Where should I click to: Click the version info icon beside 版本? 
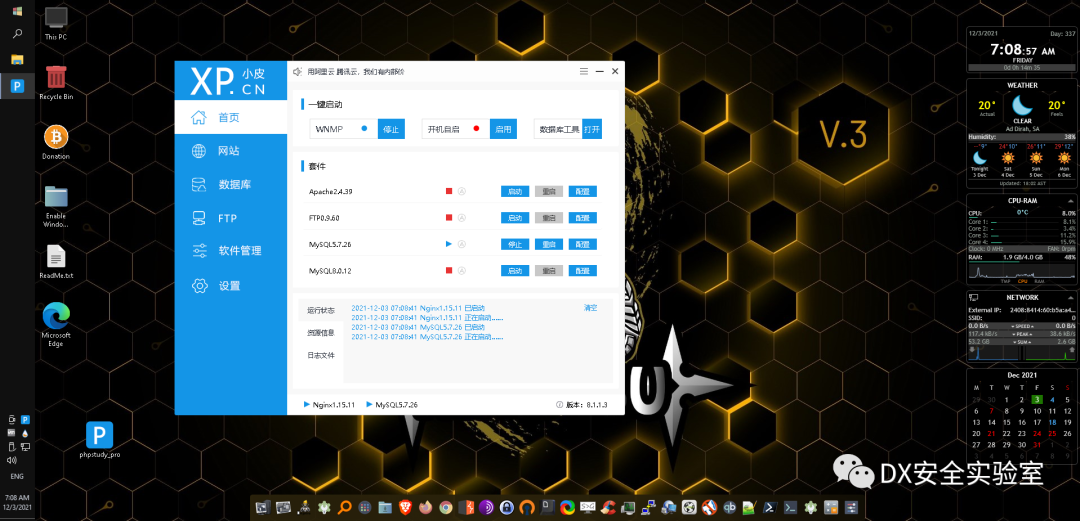[x=559, y=405]
